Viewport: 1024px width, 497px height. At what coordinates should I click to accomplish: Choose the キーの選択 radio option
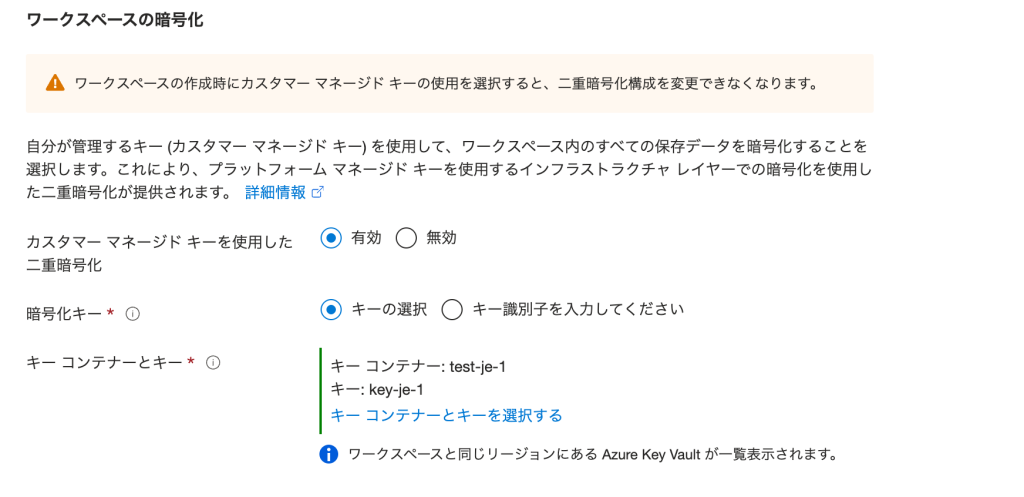[x=332, y=310]
